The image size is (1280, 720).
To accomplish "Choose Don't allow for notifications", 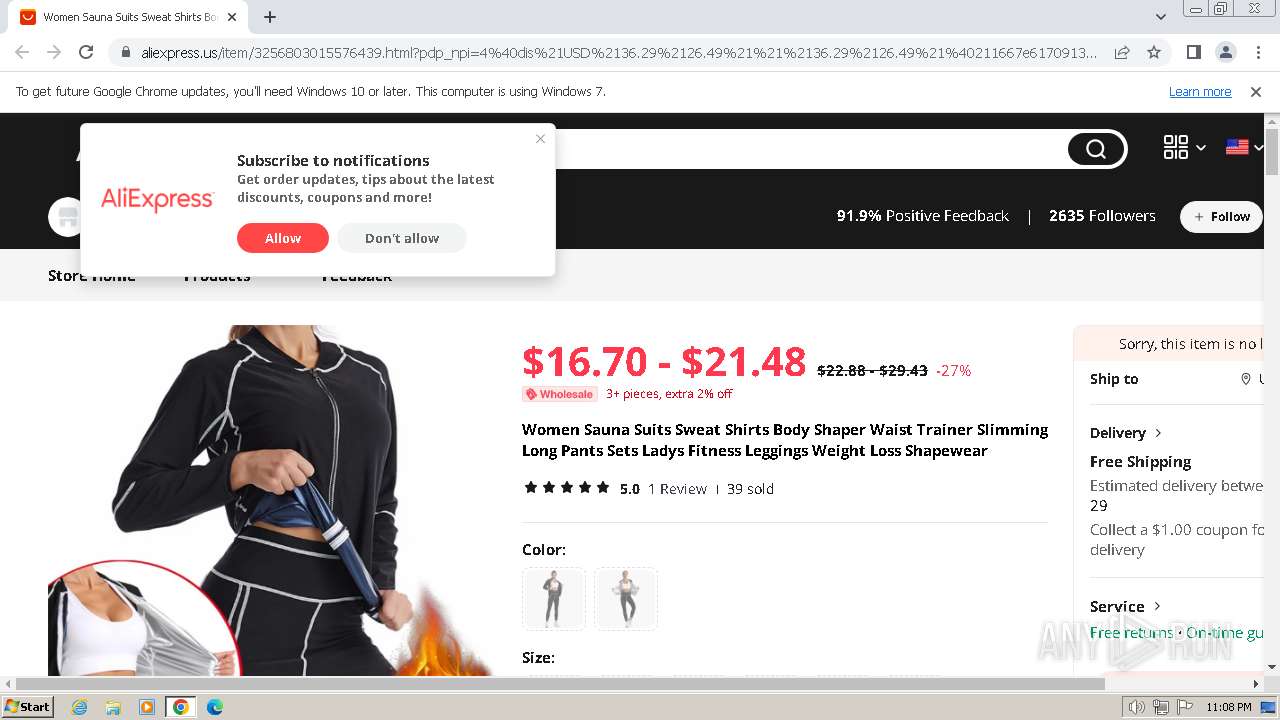I will [x=402, y=238].
